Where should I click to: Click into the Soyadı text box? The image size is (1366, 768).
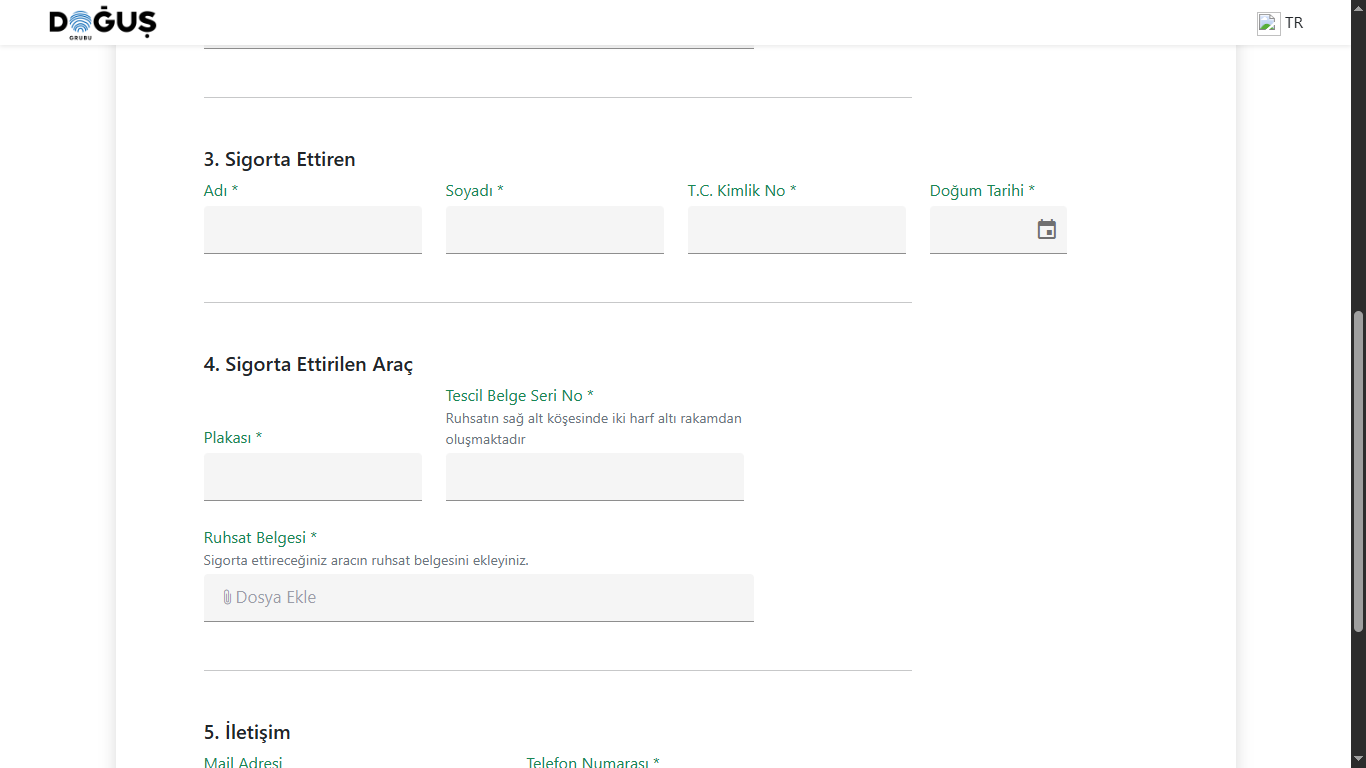point(554,230)
